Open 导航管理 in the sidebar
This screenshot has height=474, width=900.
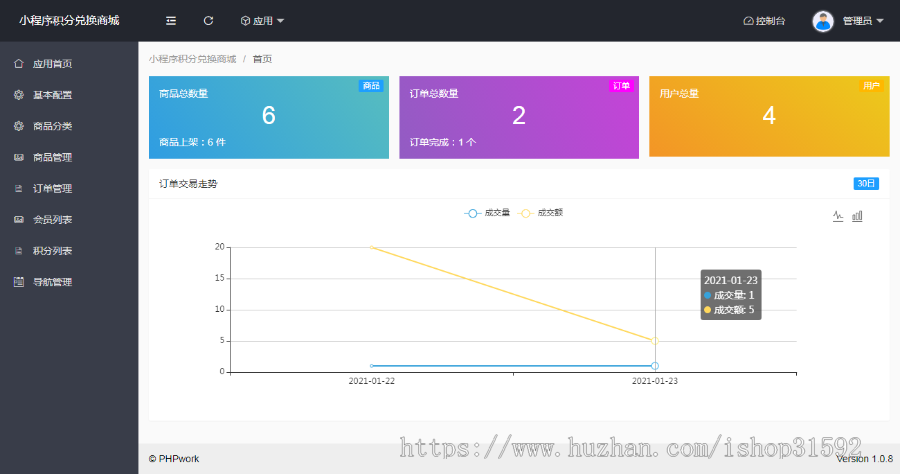coord(69,282)
